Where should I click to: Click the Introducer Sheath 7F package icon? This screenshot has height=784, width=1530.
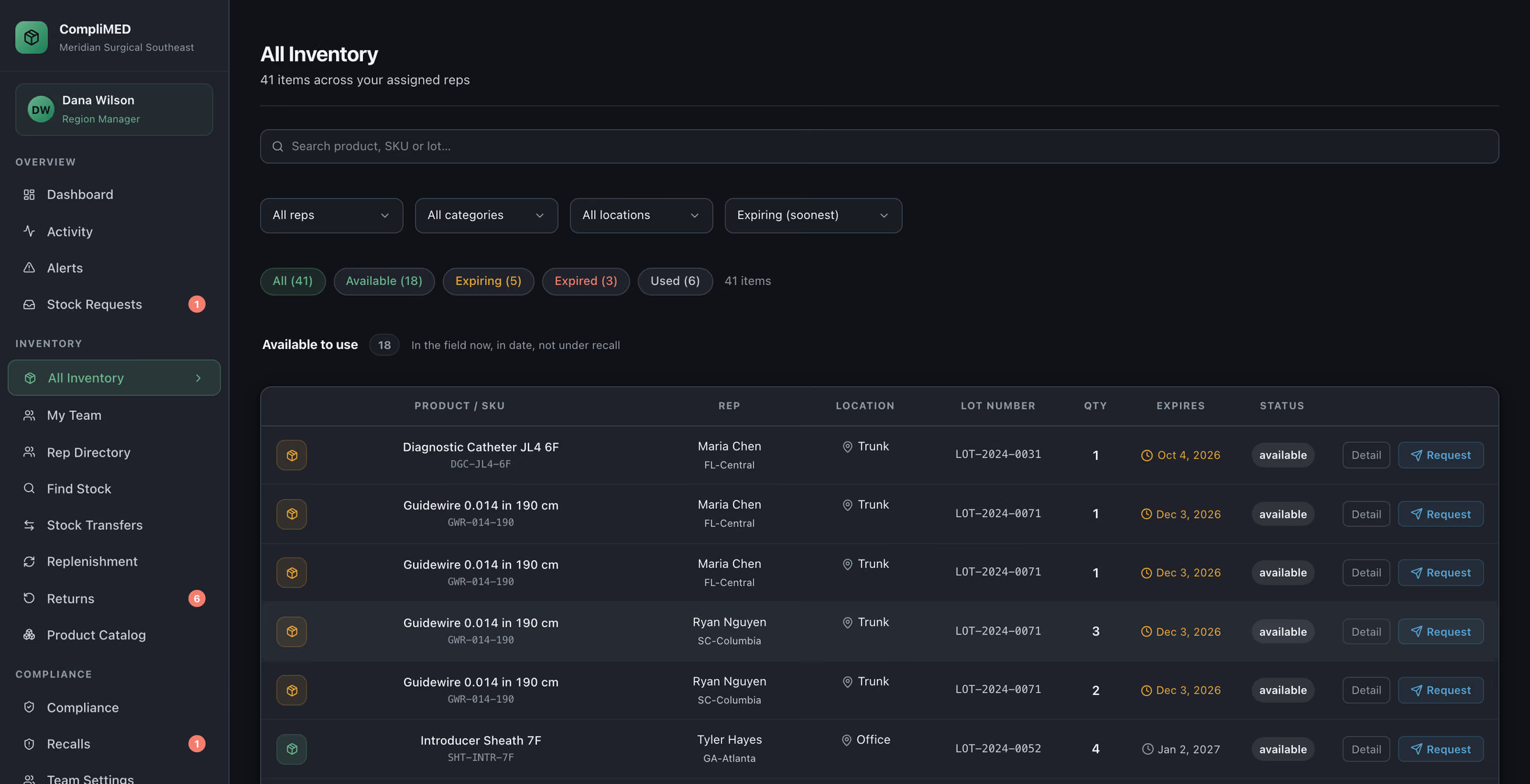click(291, 749)
